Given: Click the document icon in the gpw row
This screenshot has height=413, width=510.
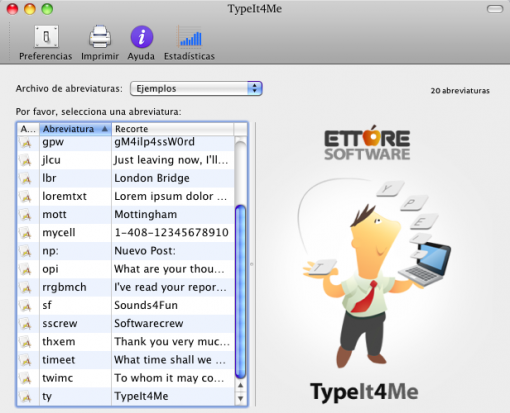Looking at the screenshot, I should (x=26, y=142).
